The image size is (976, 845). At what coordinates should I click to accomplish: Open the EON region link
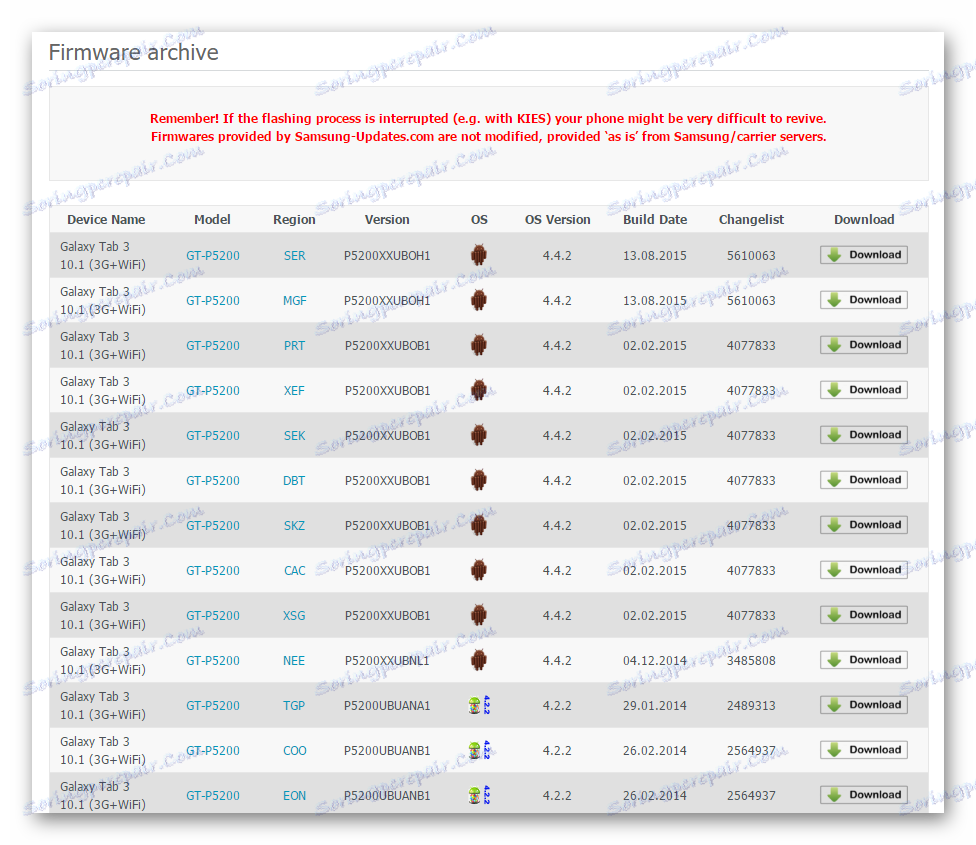coord(294,796)
